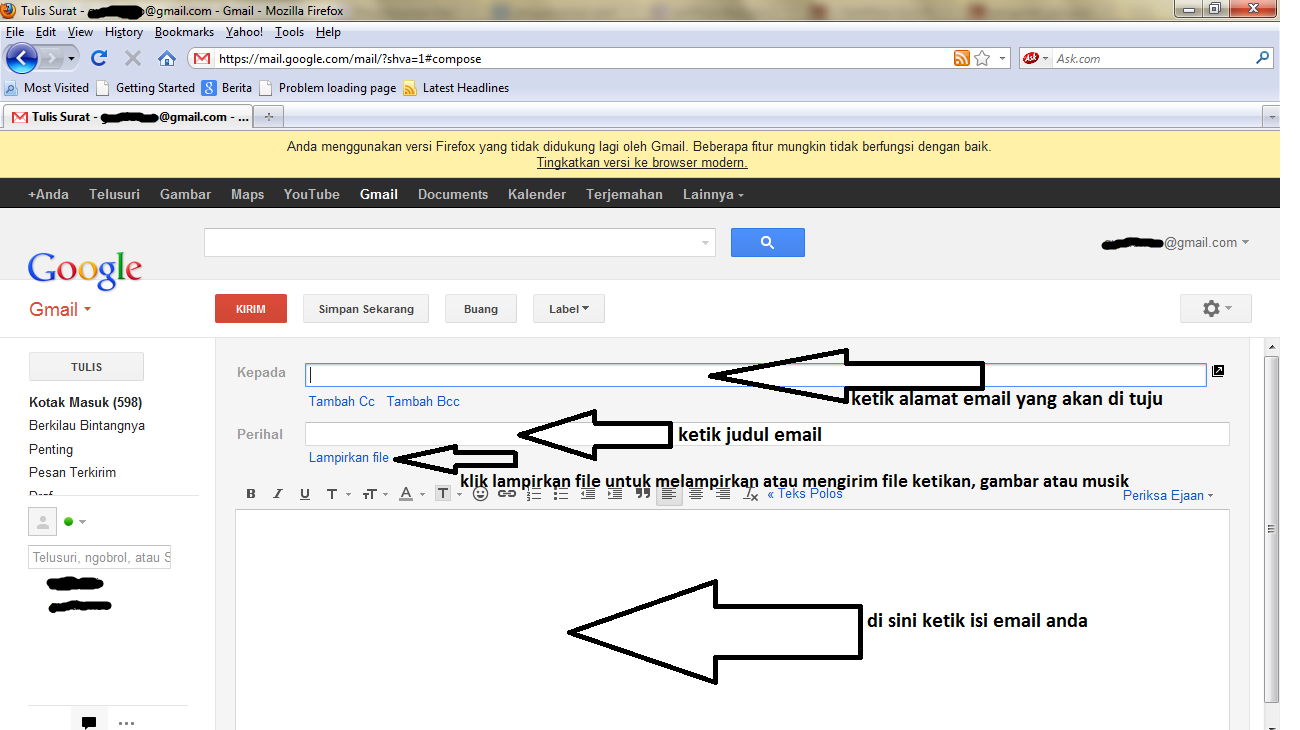Viewport: 1300px width, 730px height.
Task: Focus the Kepada recipient field
Action: tap(755, 375)
